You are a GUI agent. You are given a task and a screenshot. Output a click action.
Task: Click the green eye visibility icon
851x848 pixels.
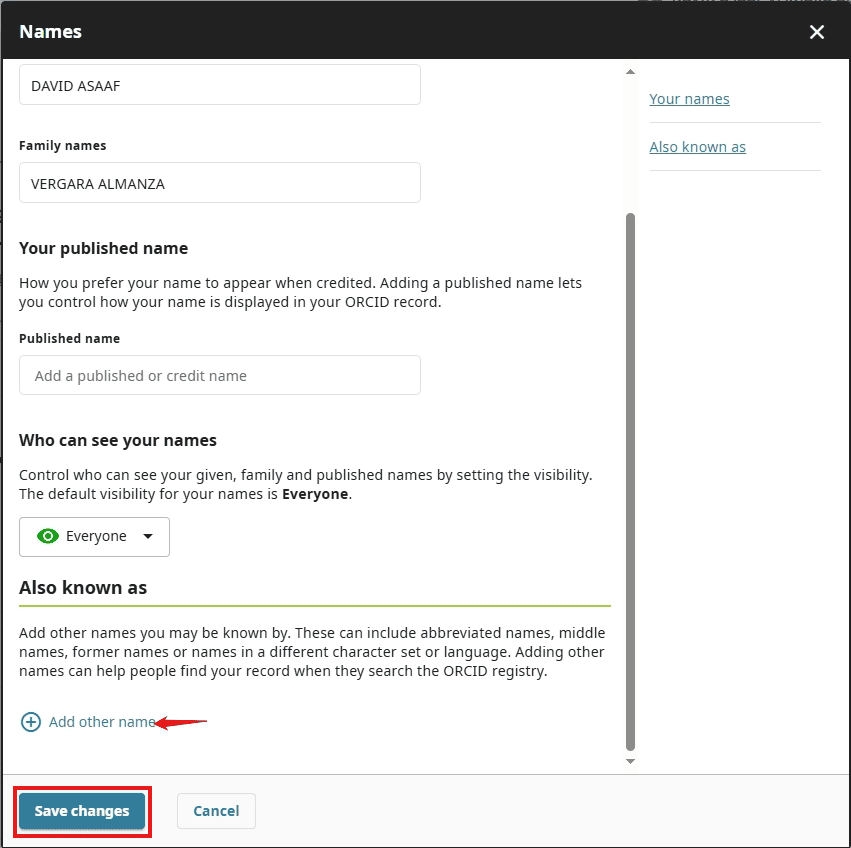click(47, 537)
